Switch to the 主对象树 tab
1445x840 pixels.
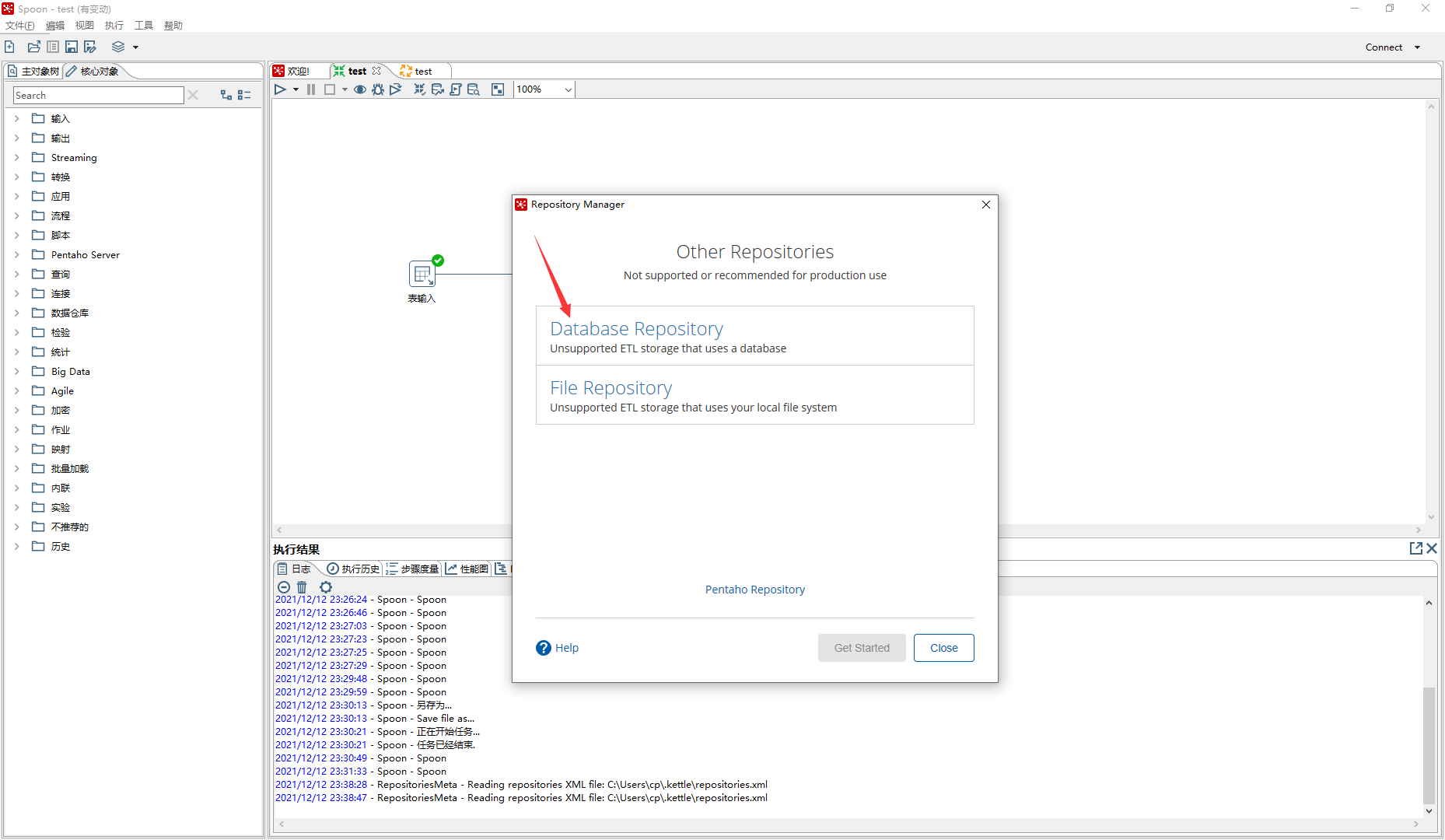point(33,71)
